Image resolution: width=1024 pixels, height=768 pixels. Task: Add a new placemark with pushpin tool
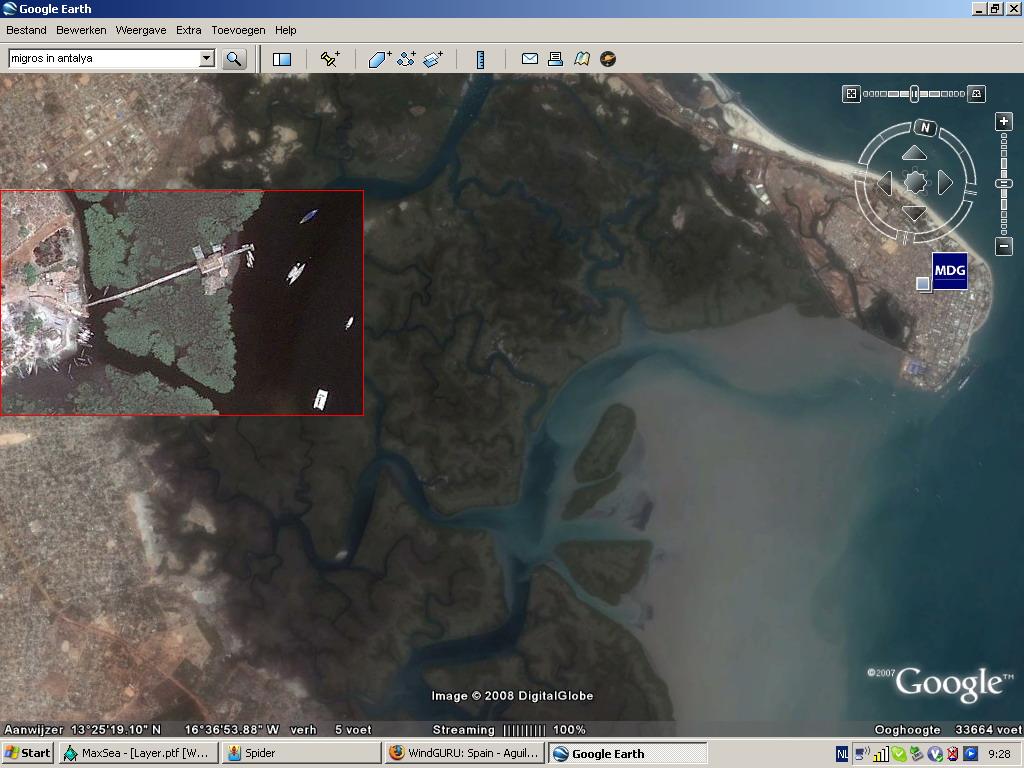(x=329, y=59)
